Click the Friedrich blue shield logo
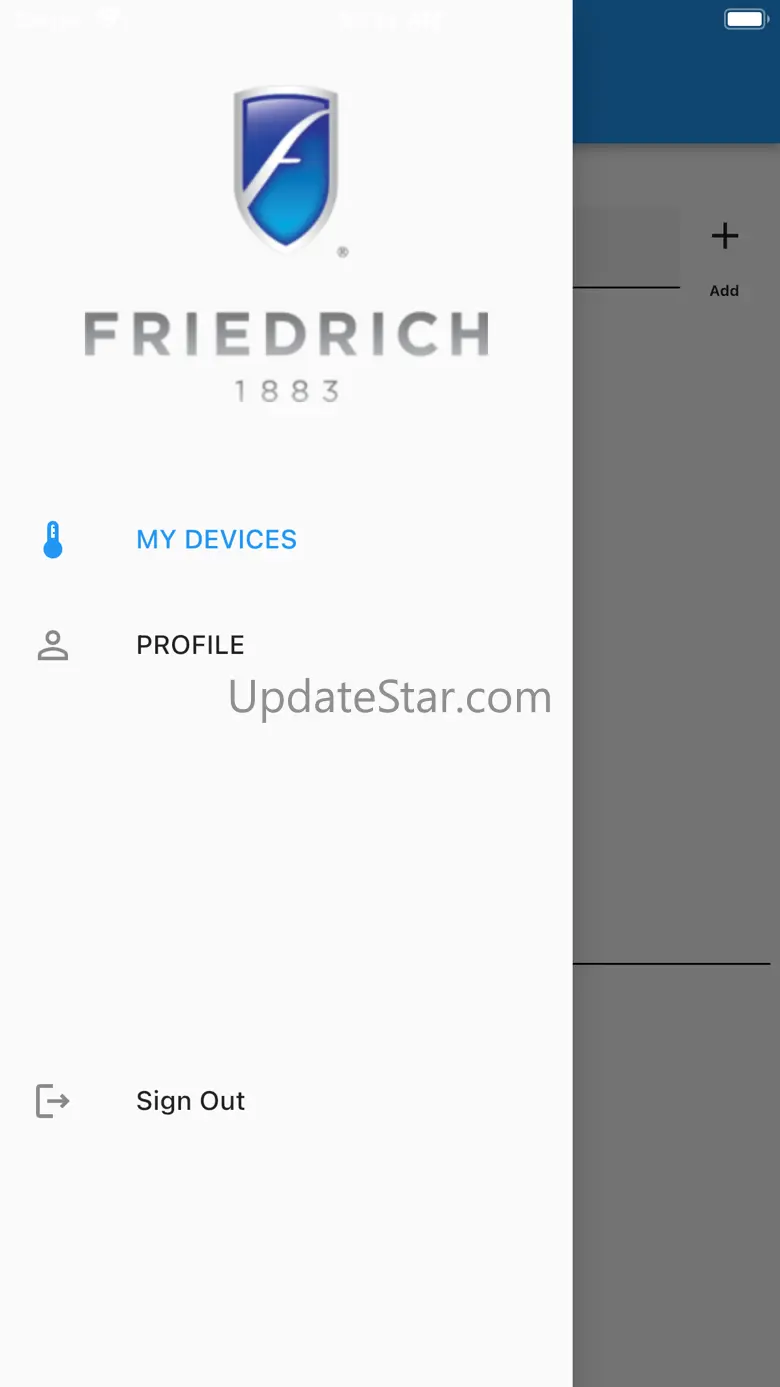780x1387 pixels. [286, 167]
